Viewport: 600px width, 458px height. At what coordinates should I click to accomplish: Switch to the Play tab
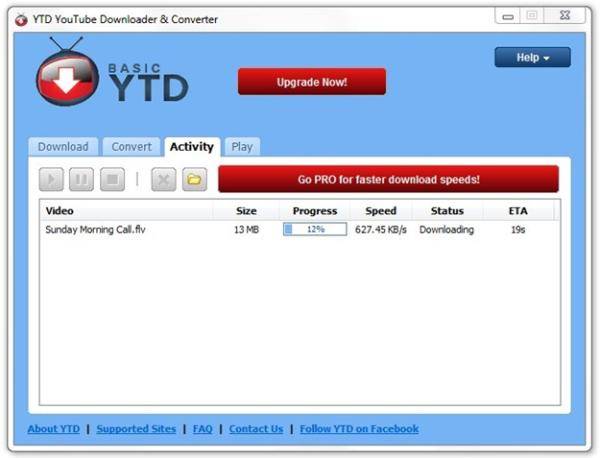(242, 147)
